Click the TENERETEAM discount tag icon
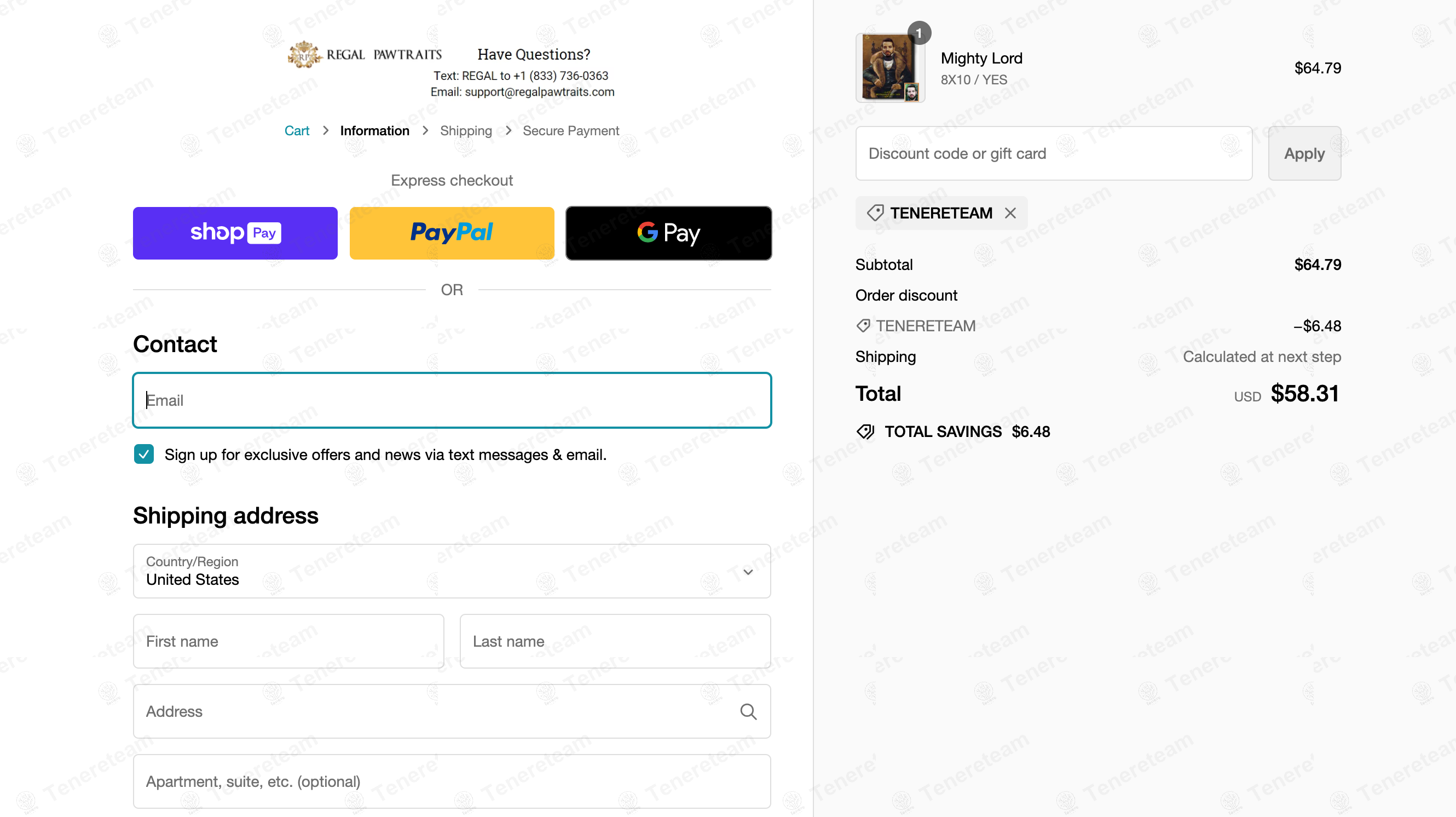 point(875,213)
